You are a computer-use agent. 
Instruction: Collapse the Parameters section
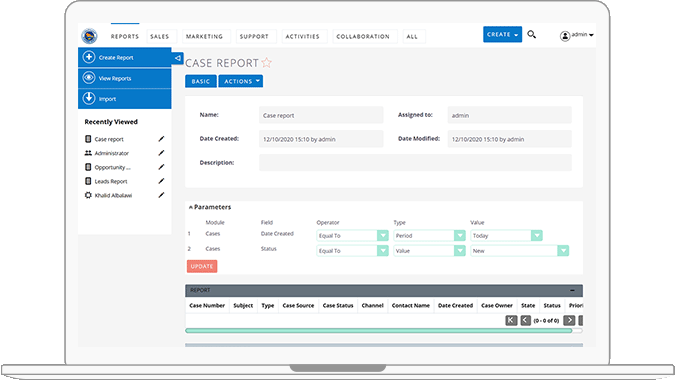(191, 207)
